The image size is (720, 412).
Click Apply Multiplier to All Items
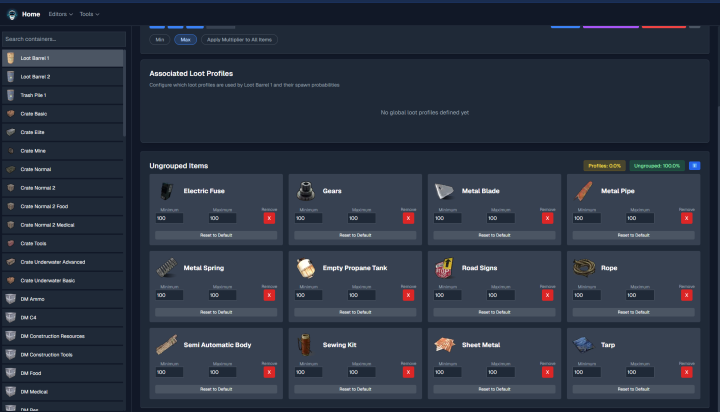point(239,40)
